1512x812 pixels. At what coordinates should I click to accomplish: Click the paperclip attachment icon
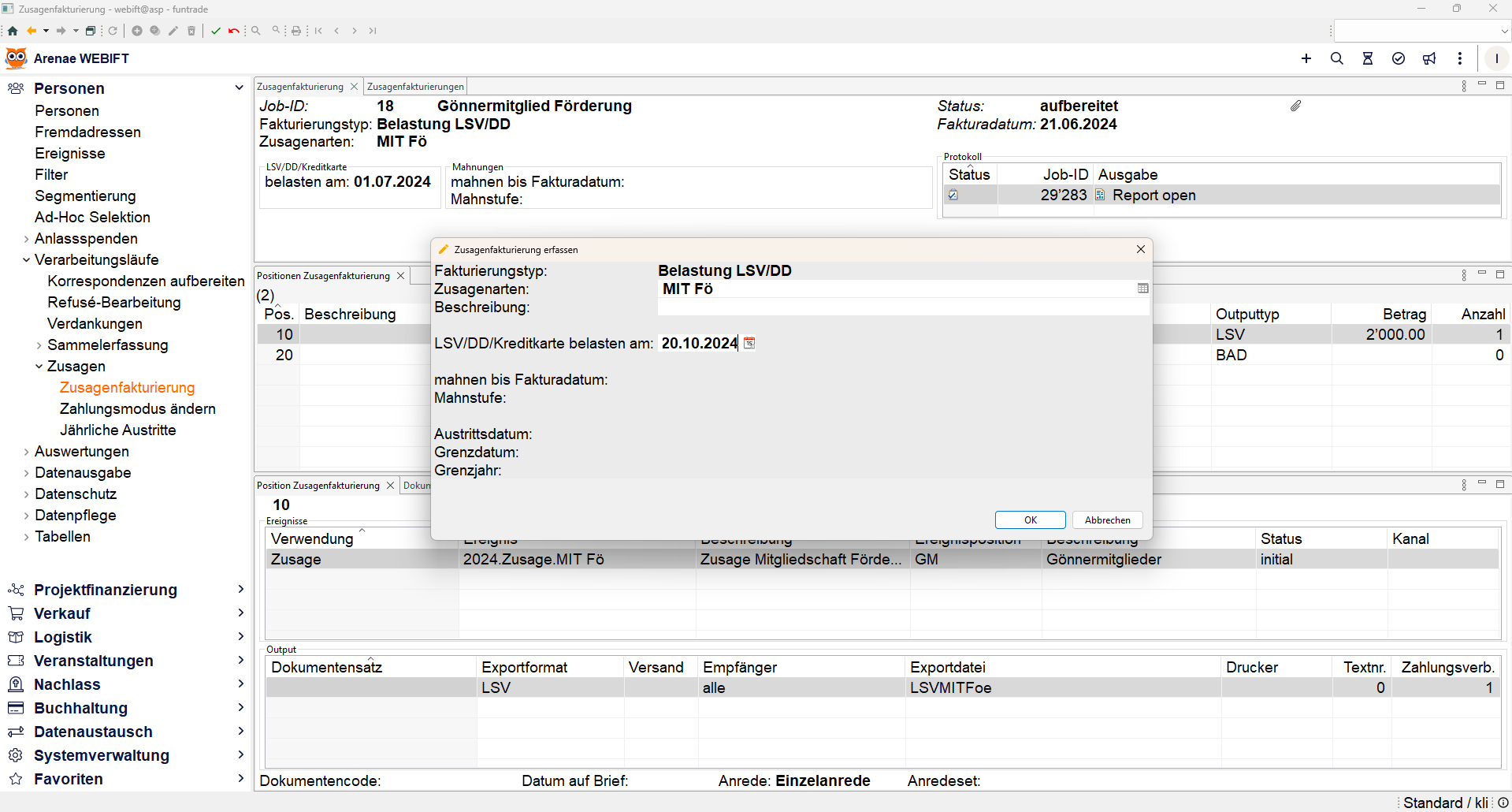click(x=1296, y=106)
